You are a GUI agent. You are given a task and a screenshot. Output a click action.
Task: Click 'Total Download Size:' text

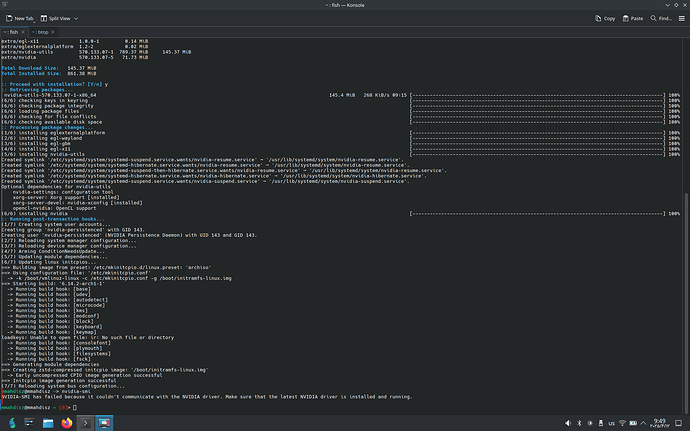tap(29, 68)
